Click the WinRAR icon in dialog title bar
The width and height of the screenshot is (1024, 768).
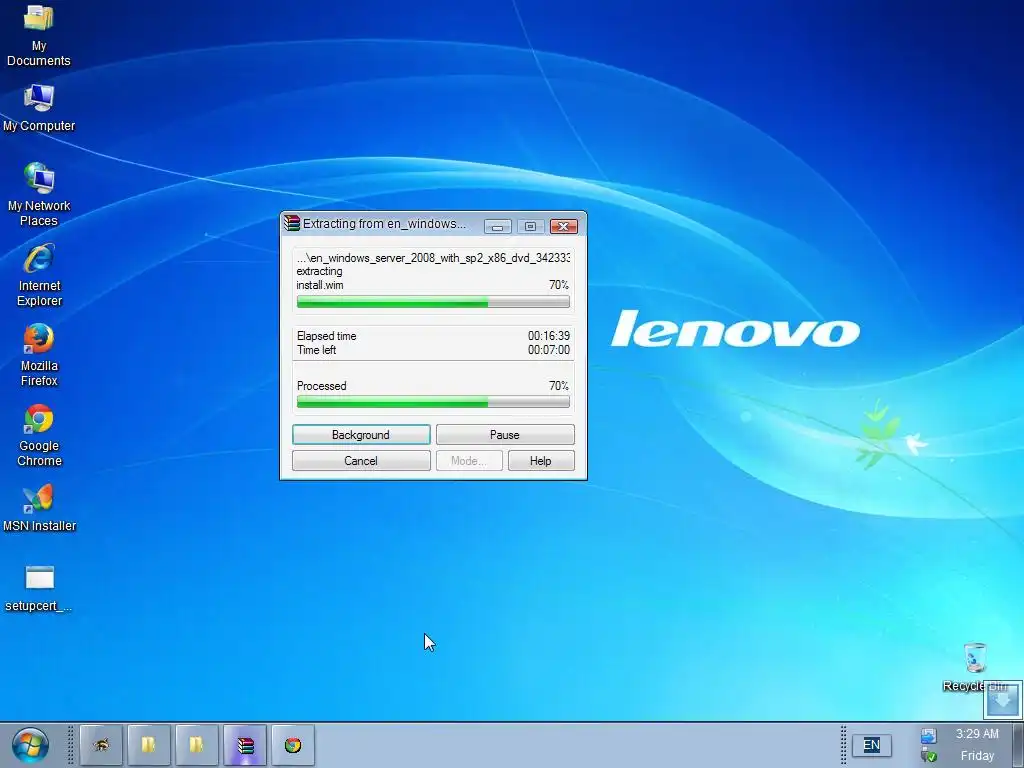point(292,223)
